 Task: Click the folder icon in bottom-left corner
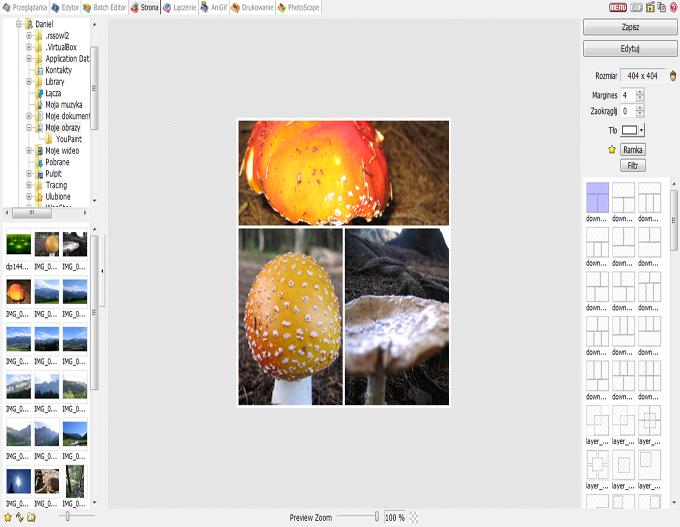click(x=31, y=517)
